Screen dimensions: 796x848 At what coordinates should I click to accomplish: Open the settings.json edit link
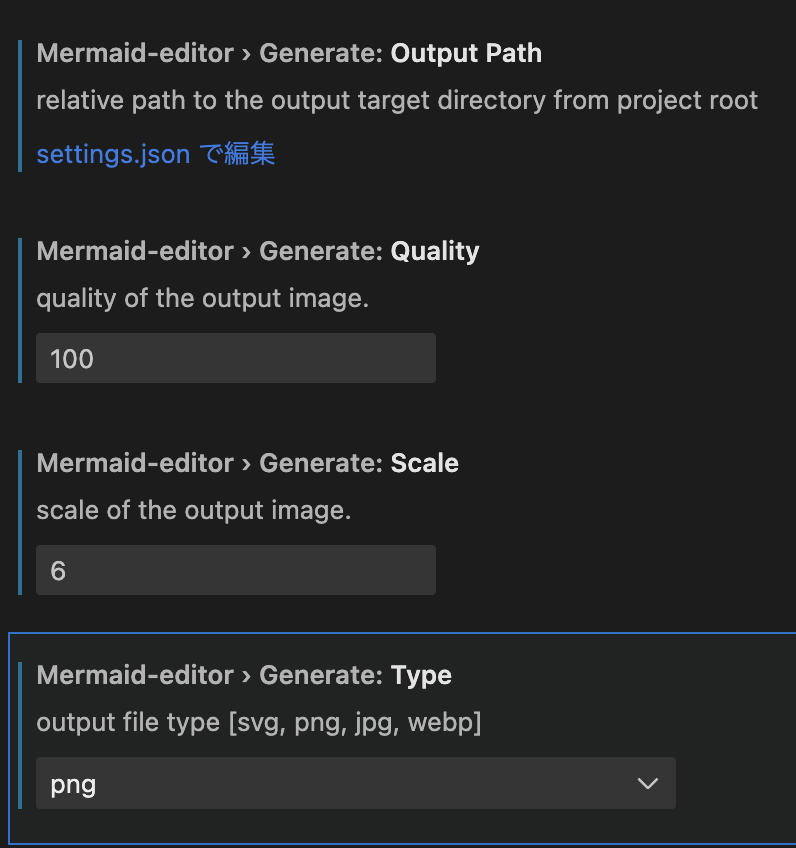155,154
